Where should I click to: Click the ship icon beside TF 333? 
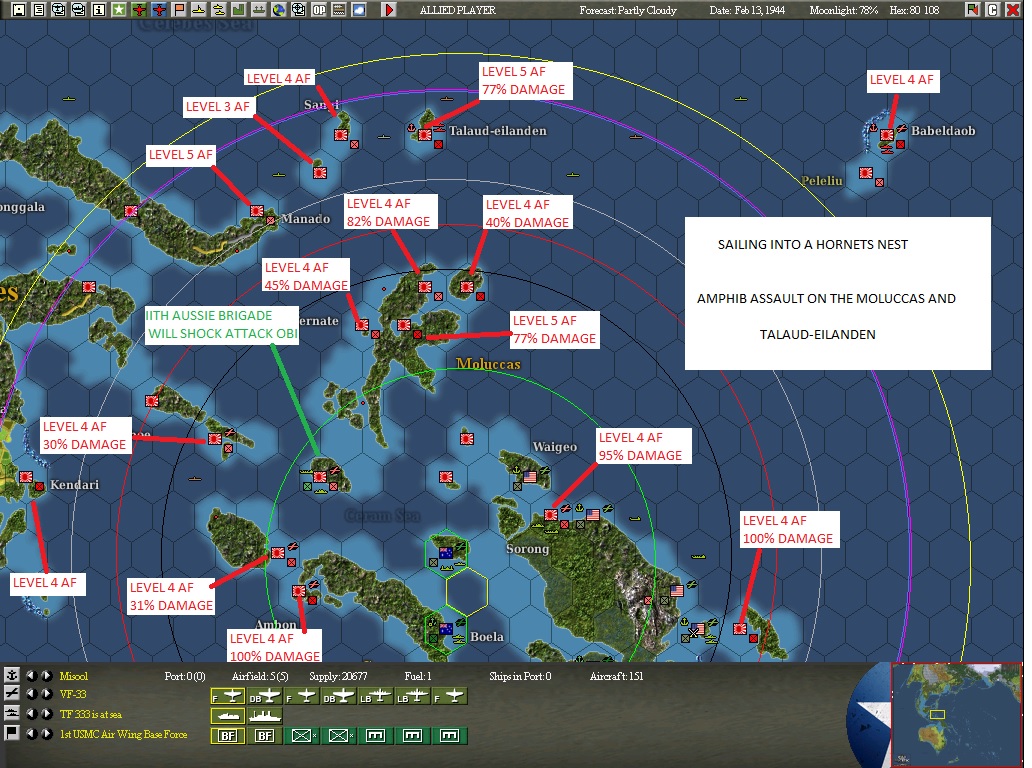click(12, 713)
